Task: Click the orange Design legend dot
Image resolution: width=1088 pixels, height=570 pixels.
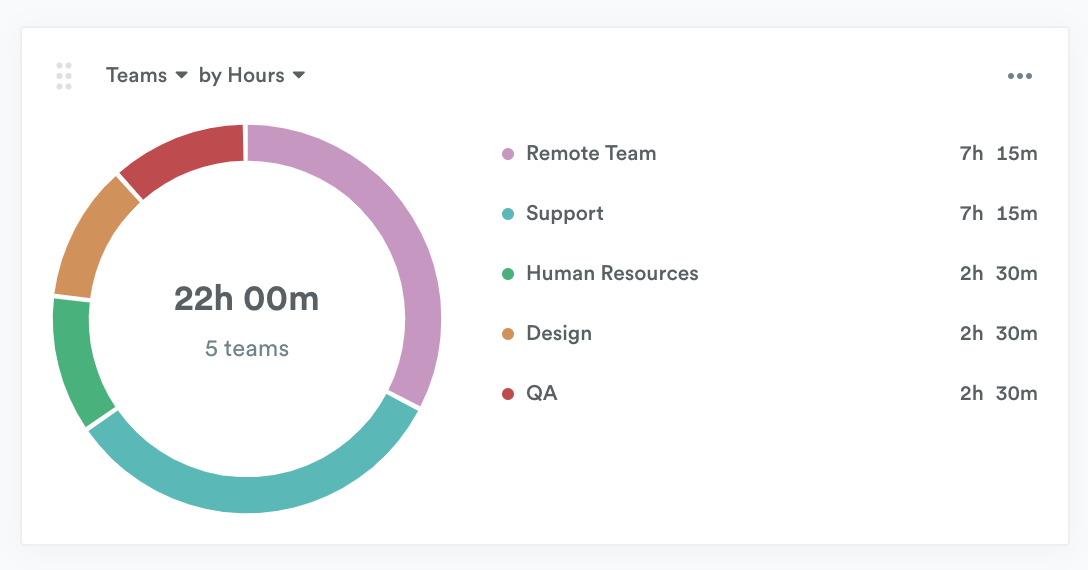Action: pos(508,334)
